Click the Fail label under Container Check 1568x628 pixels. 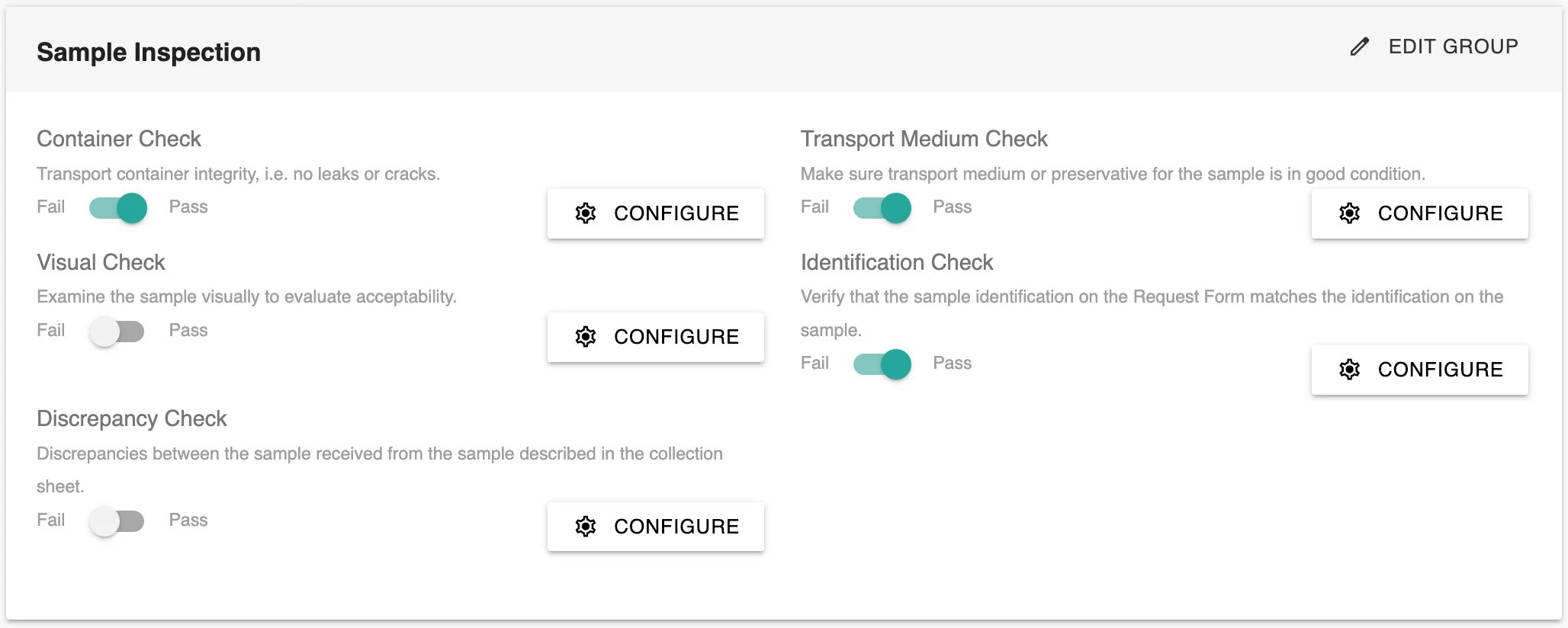pos(51,207)
